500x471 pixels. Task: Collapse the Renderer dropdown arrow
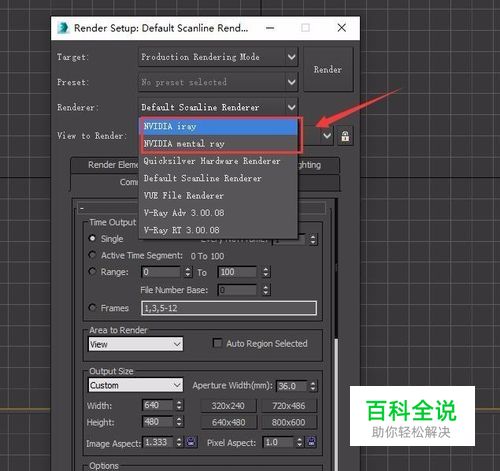291,107
